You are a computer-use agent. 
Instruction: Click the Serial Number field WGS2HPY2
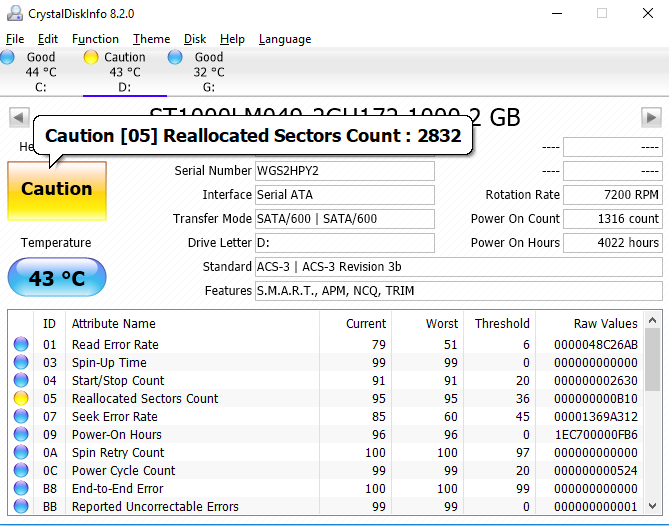tap(345, 171)
